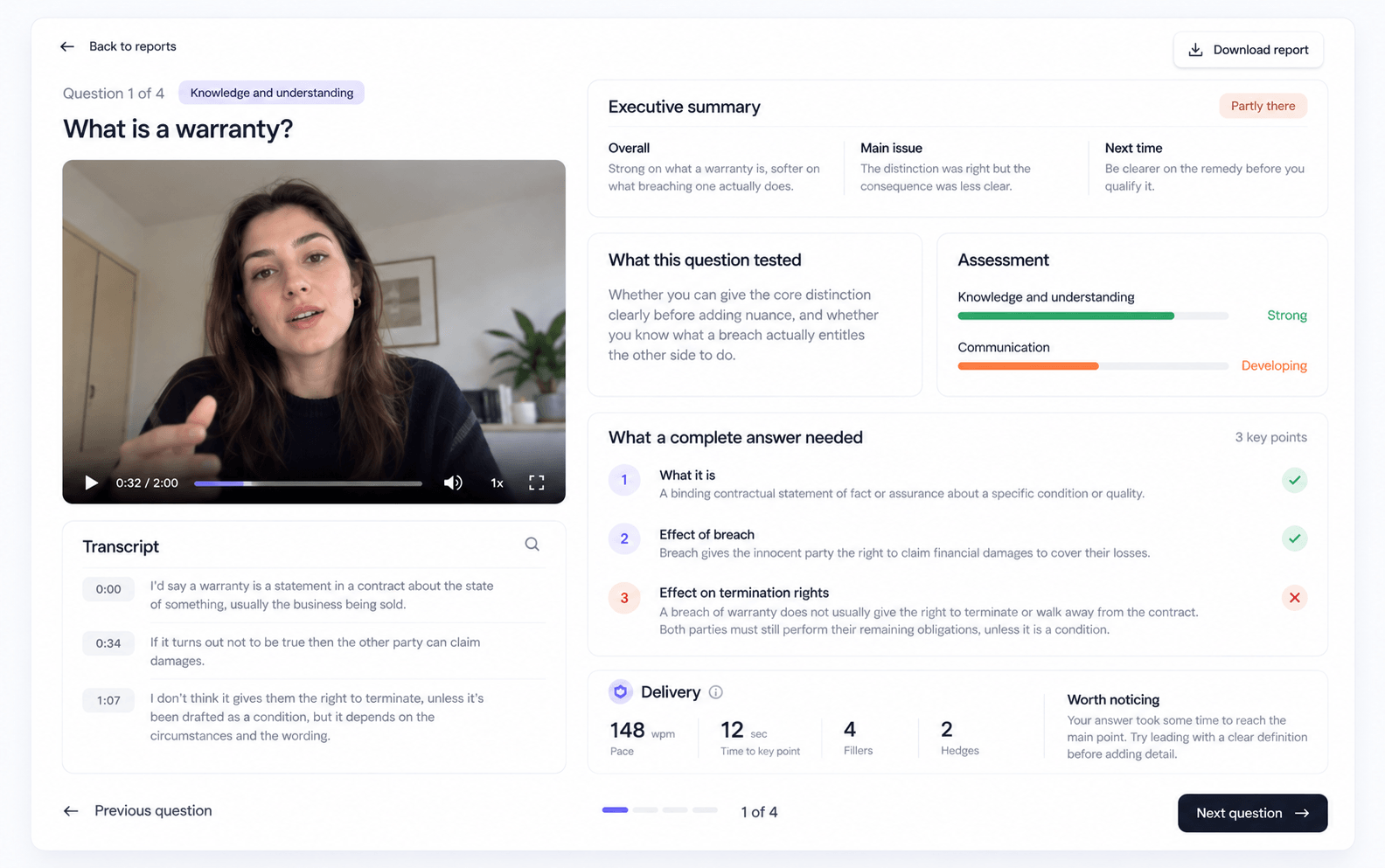Click green checkmark for What it is
Viewport: 1385px width, 868px height.
click(1295, 480)
